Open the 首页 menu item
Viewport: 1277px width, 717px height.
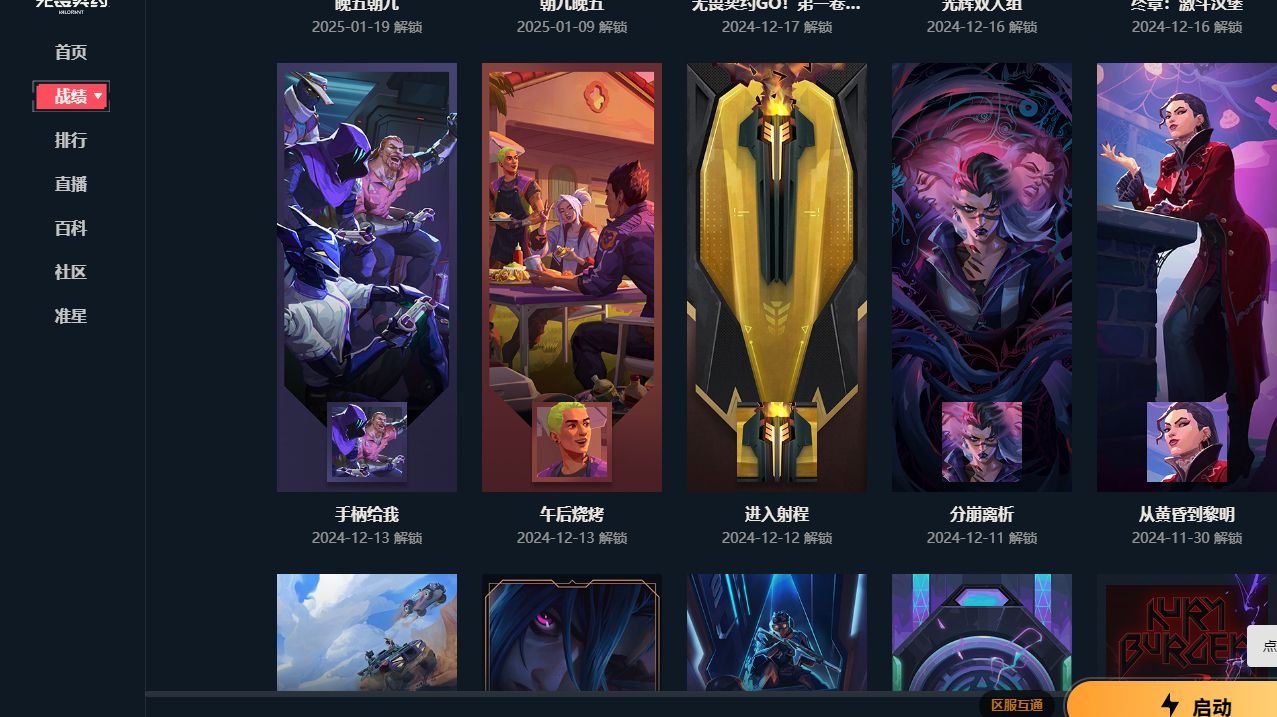tap(71, 52)
